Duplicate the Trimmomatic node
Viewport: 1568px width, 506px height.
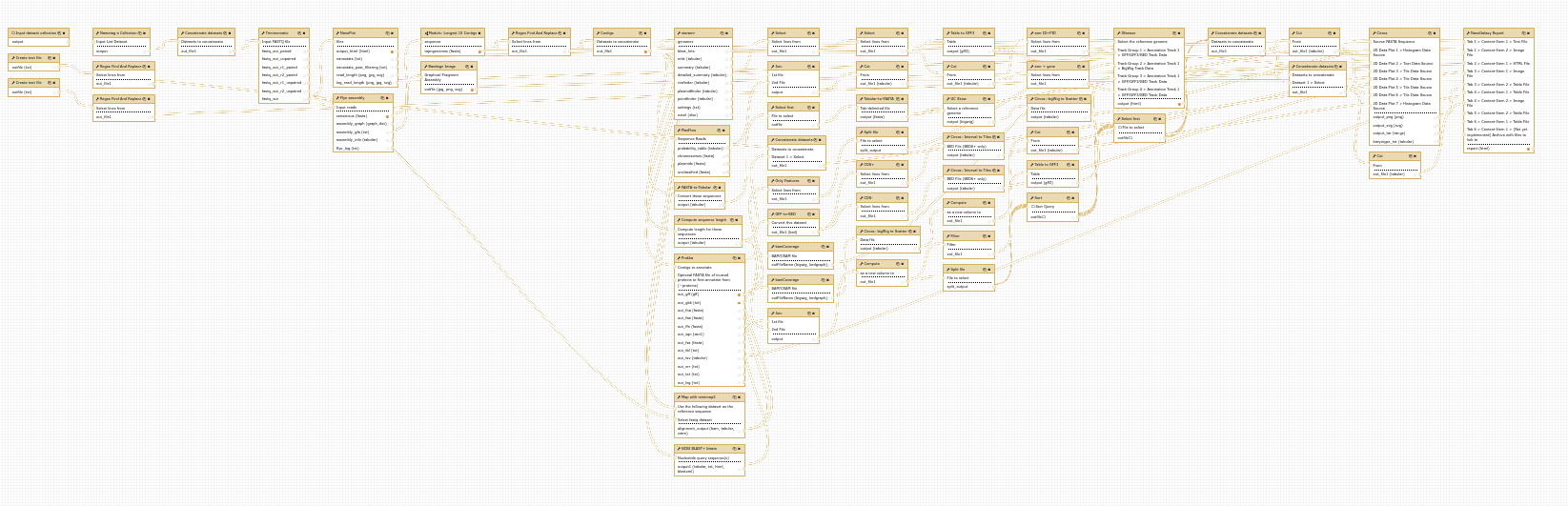coord(298,33)
